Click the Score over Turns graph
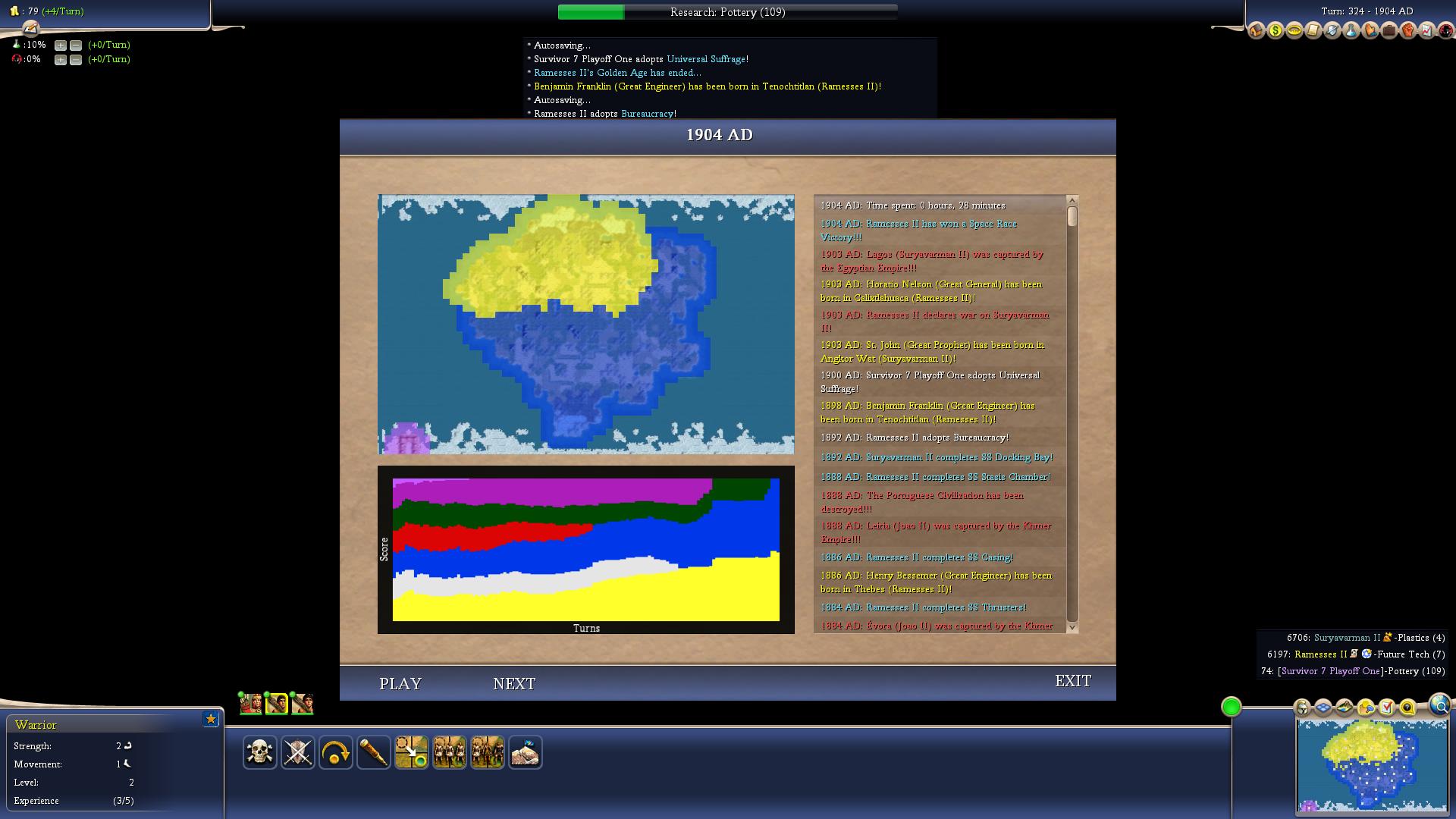 point(586,550)
